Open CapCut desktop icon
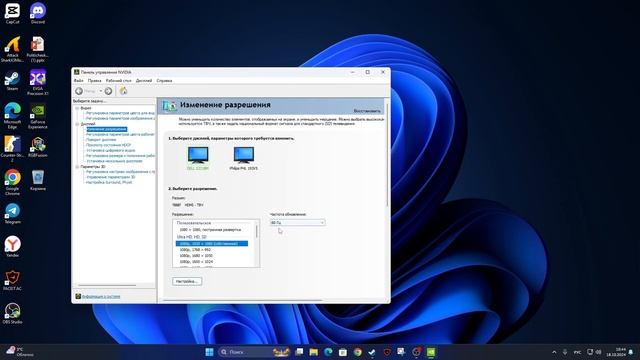Screen dimensions: 640x360 coord(12,13)
